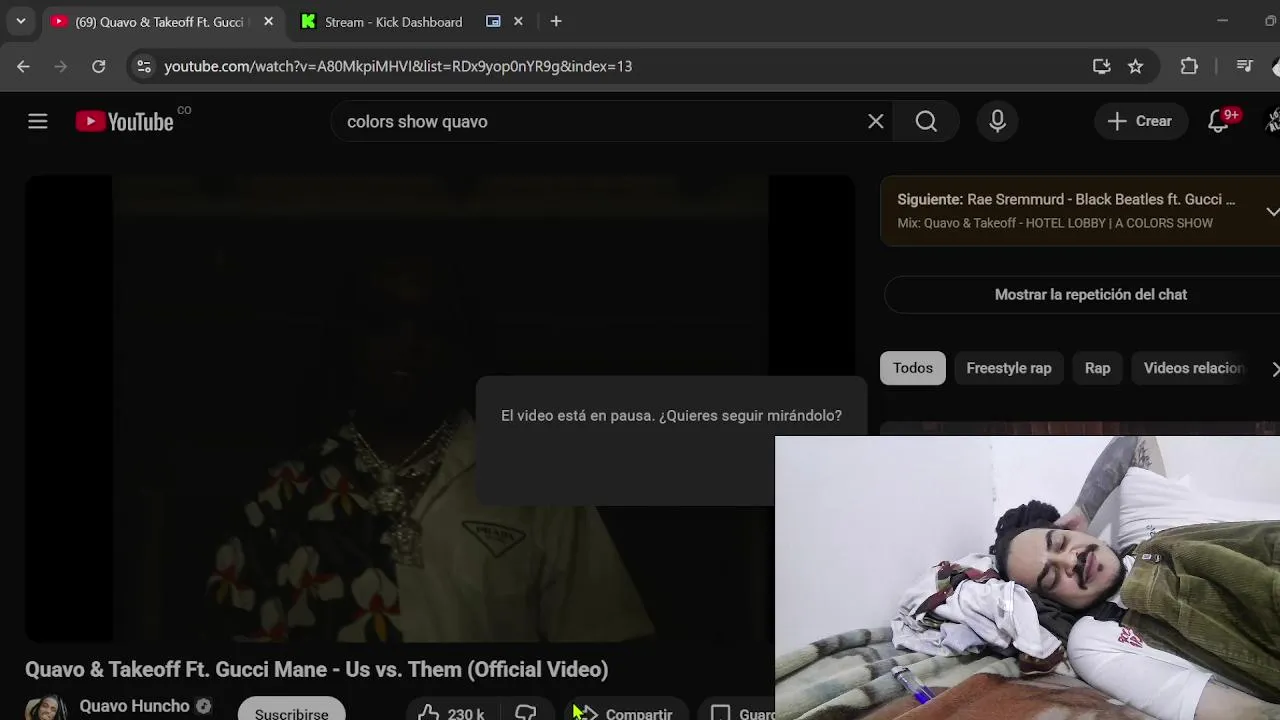Open the Quavo Huncho channel name link
1280x720 pixels.
[x=134, y=706]
